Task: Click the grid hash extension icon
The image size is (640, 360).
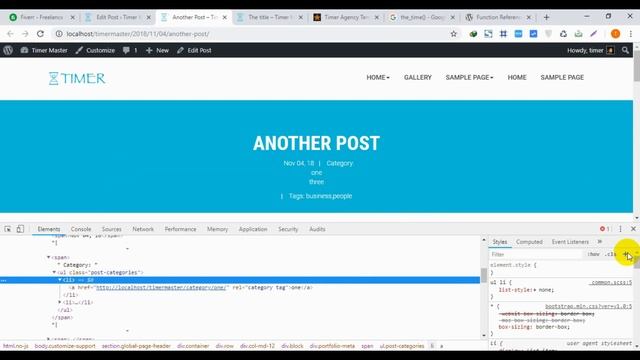Action: click(503, 34)
